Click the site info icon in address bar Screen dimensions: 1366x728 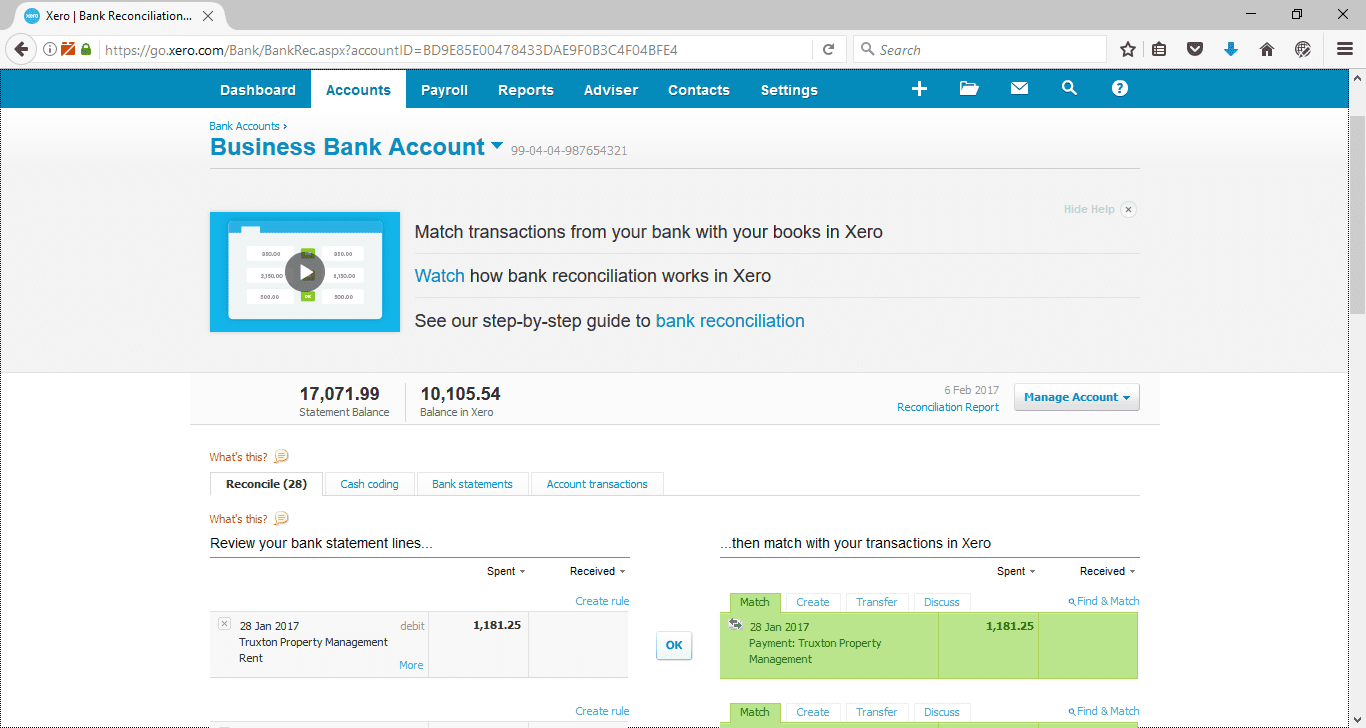[x=50, y=49]
